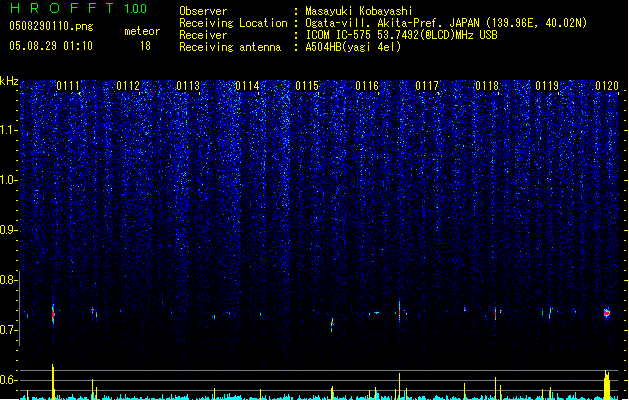Click the ICOM IC-575 receiver text
The image size is (629, 400).
tap(401, 35)
